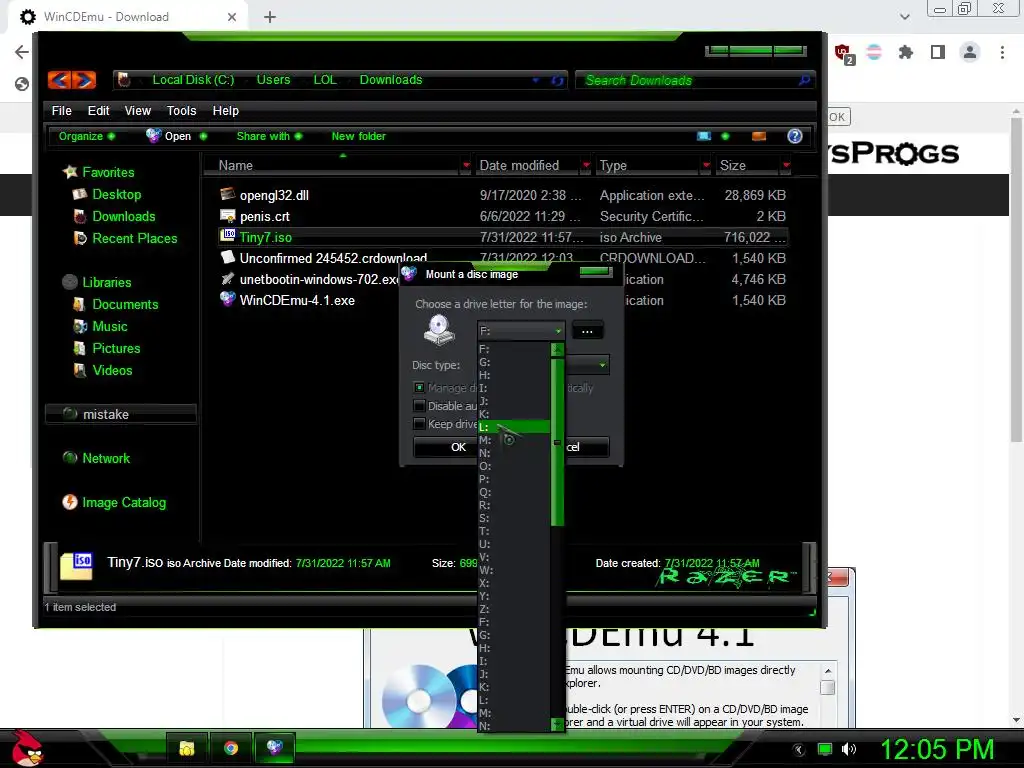Image resolution: width=1024 pixels, height=768 pixels.
Task: Open Desktop in Favorites sidebar
Action: tap(116, 194)
